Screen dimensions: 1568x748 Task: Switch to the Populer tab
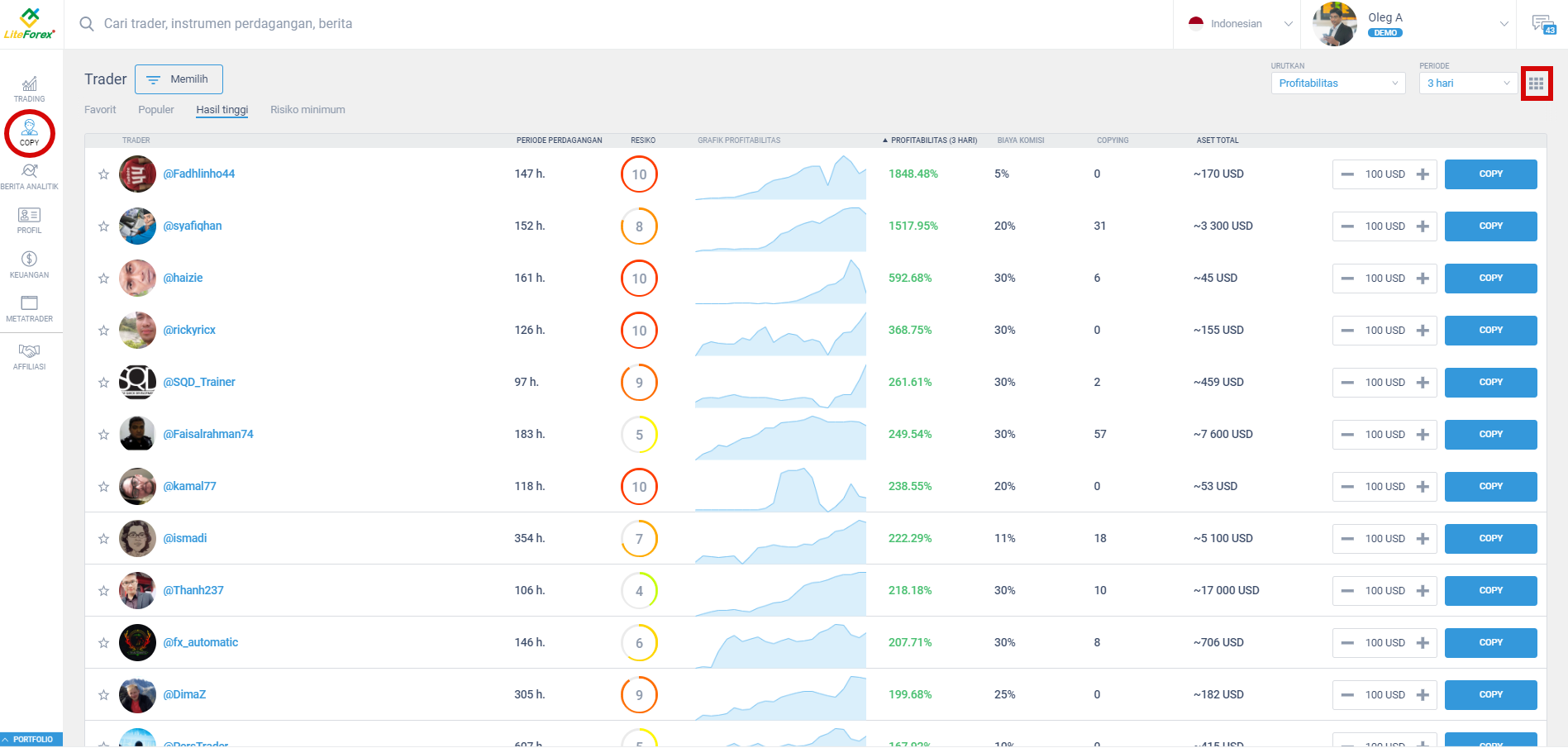(155, 109)
